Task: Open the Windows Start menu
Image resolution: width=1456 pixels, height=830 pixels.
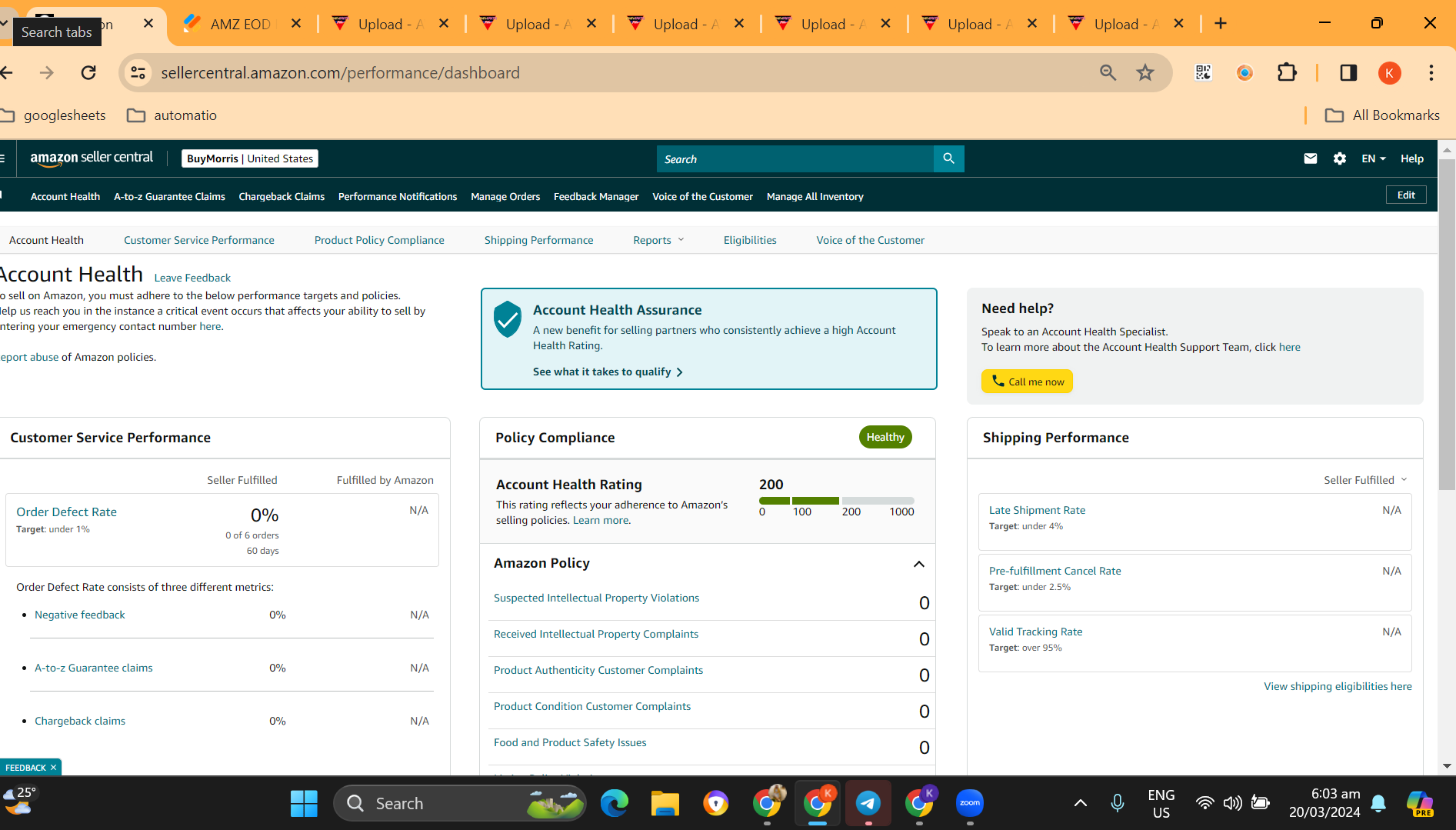Action: point(304,804)
